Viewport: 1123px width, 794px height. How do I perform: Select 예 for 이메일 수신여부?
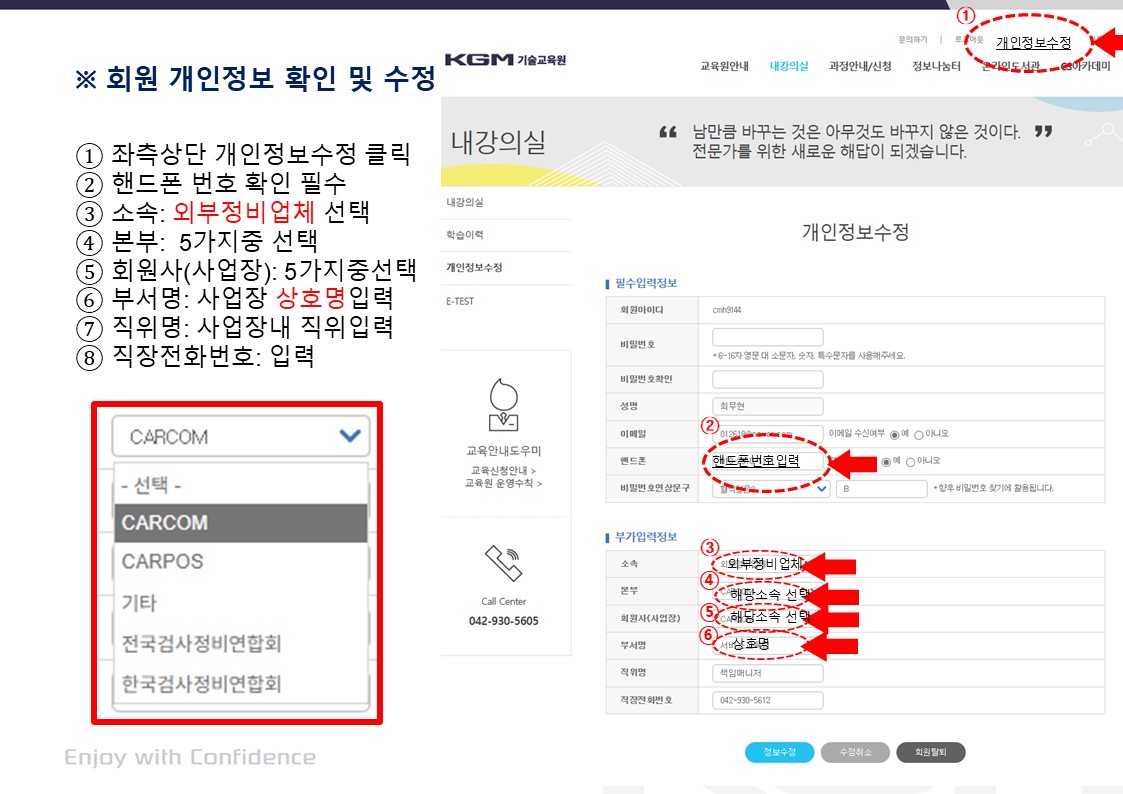point(894,435)
